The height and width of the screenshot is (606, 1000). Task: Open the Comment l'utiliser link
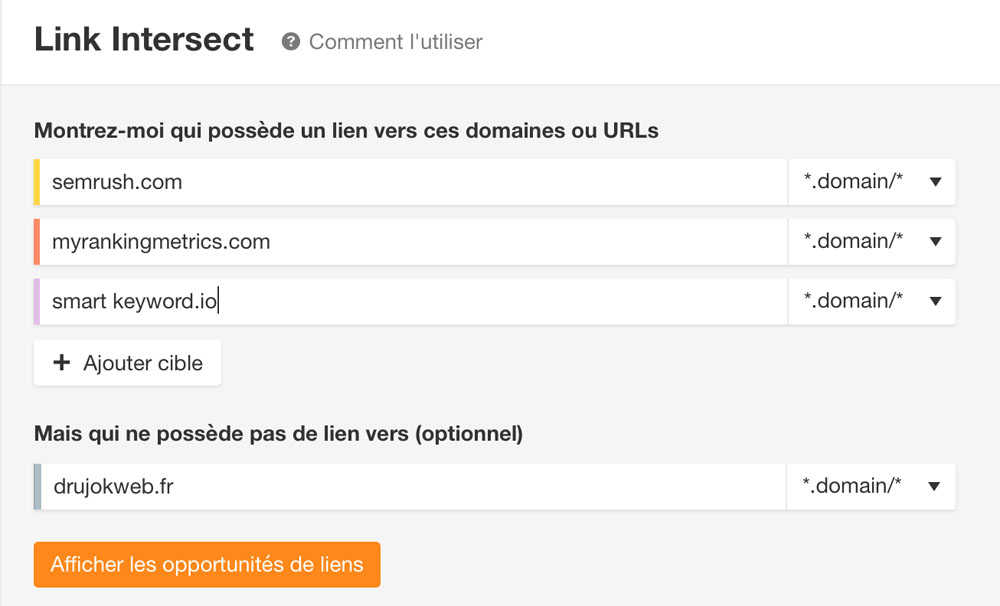click(395, 42)
